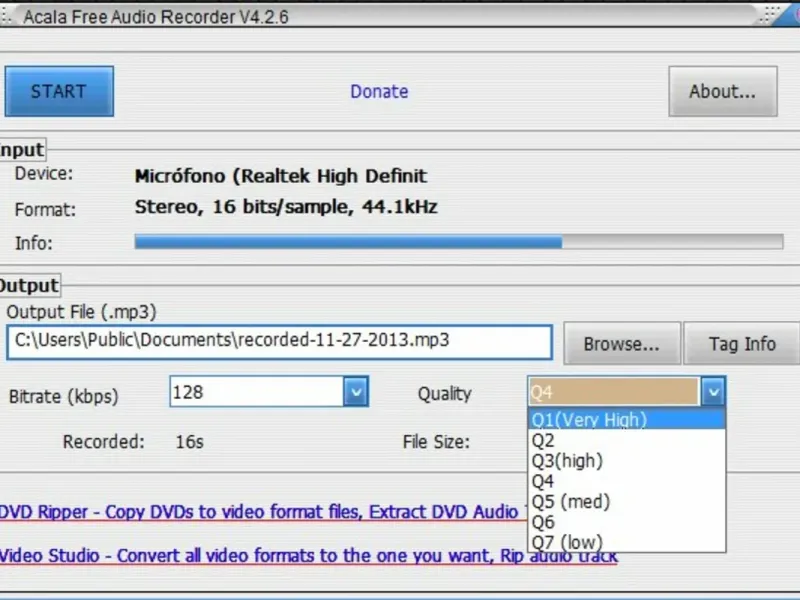
Task: Choose Q6 from the quality list
Action: (627, 522)
